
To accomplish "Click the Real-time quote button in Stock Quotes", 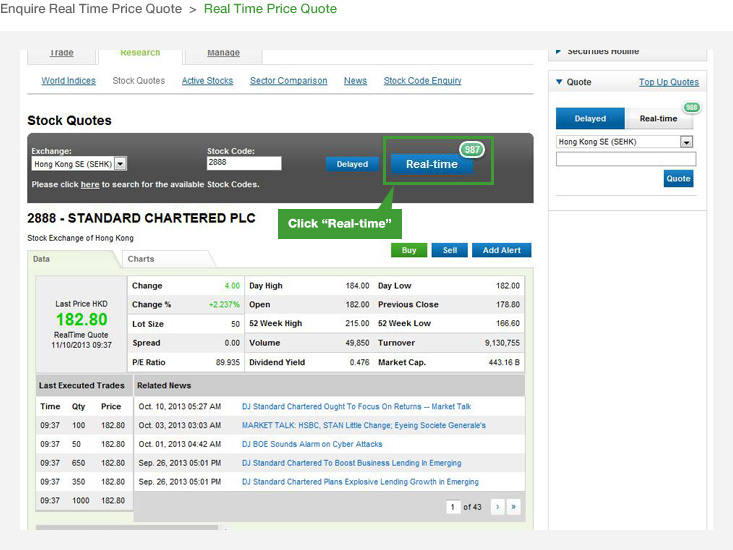I will pyautogui.click(x=431, y=164).
